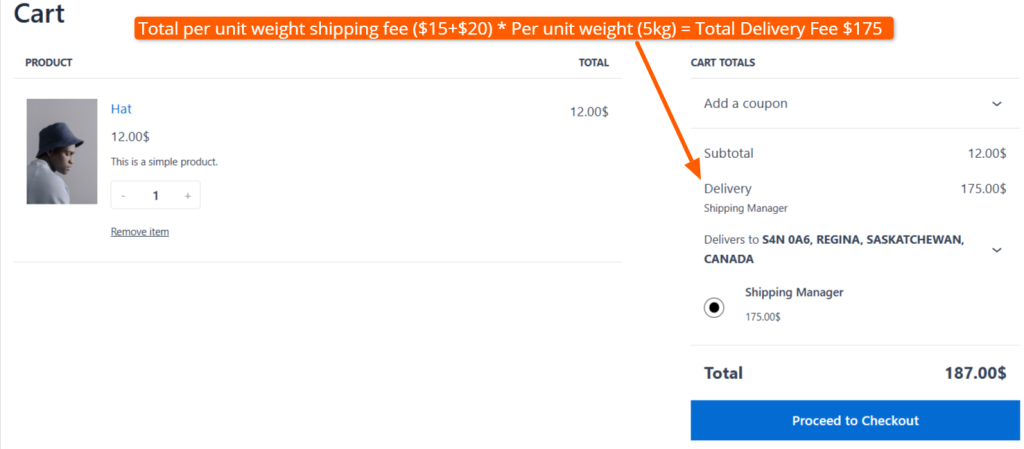Viewport: 1024px width, 449px height.
Task: Click the Hat quantity input field
Action: coord(155,196)
